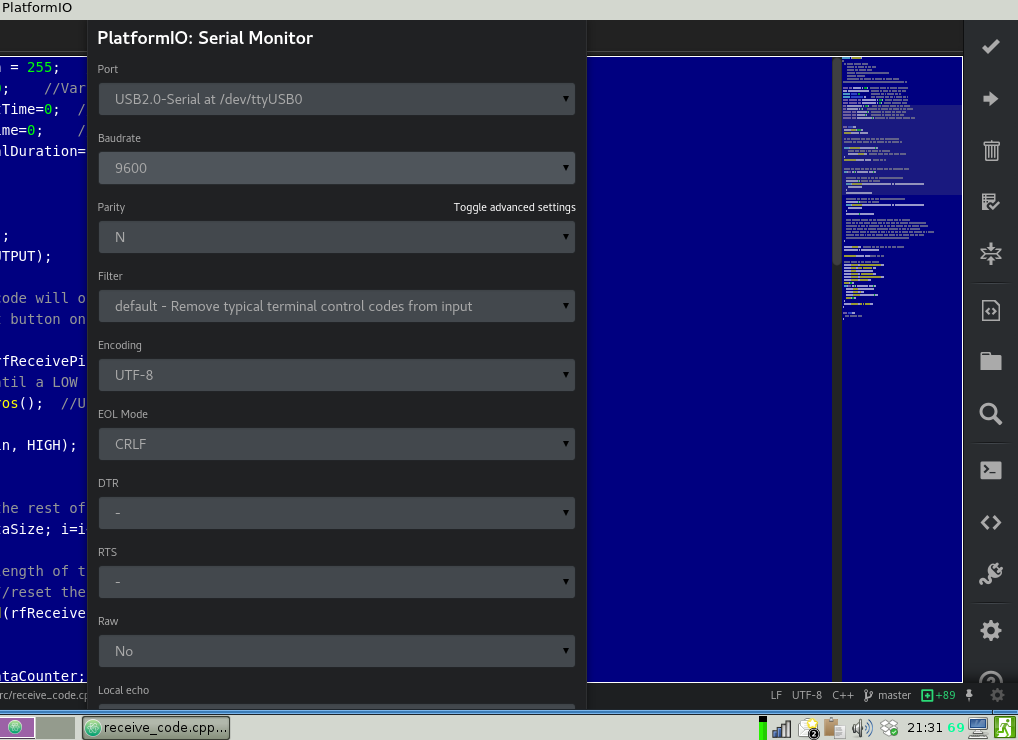Open the EOL Mode dropdown showing CRLF
Image resolution: width=1018 pixels, height=740 pixels.
point(336,444)
